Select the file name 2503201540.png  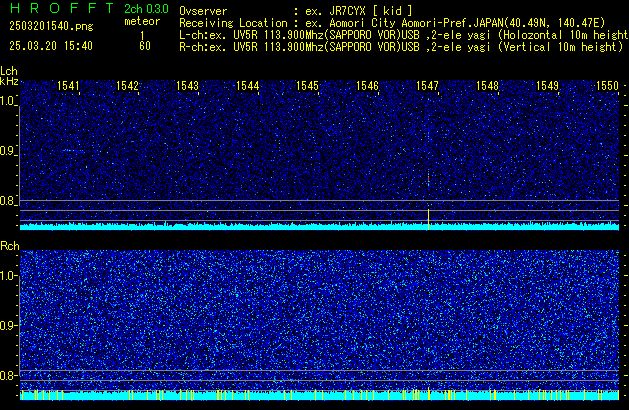coord(51,26)
